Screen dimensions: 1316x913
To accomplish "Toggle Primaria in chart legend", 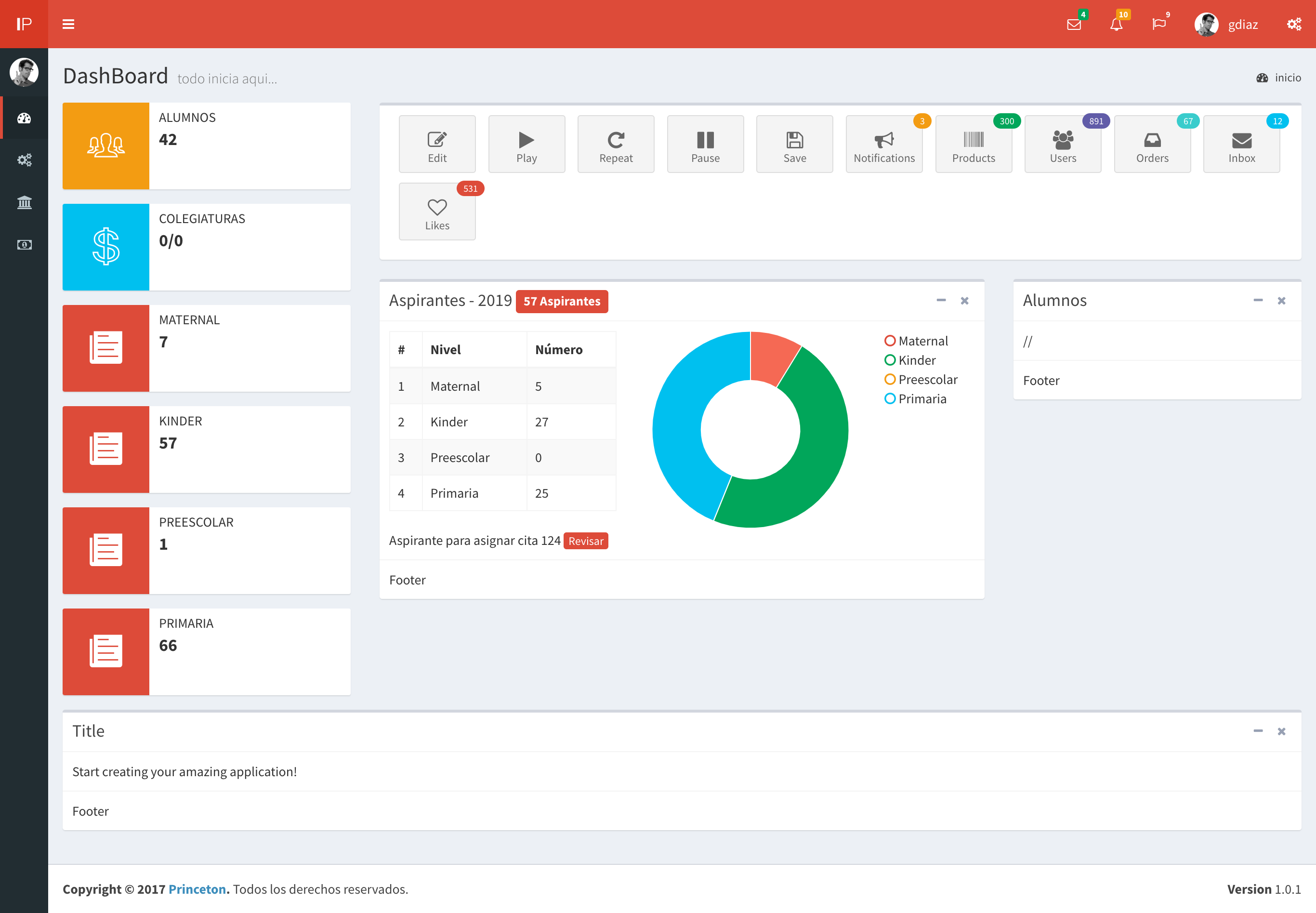I will coord(915,399).
